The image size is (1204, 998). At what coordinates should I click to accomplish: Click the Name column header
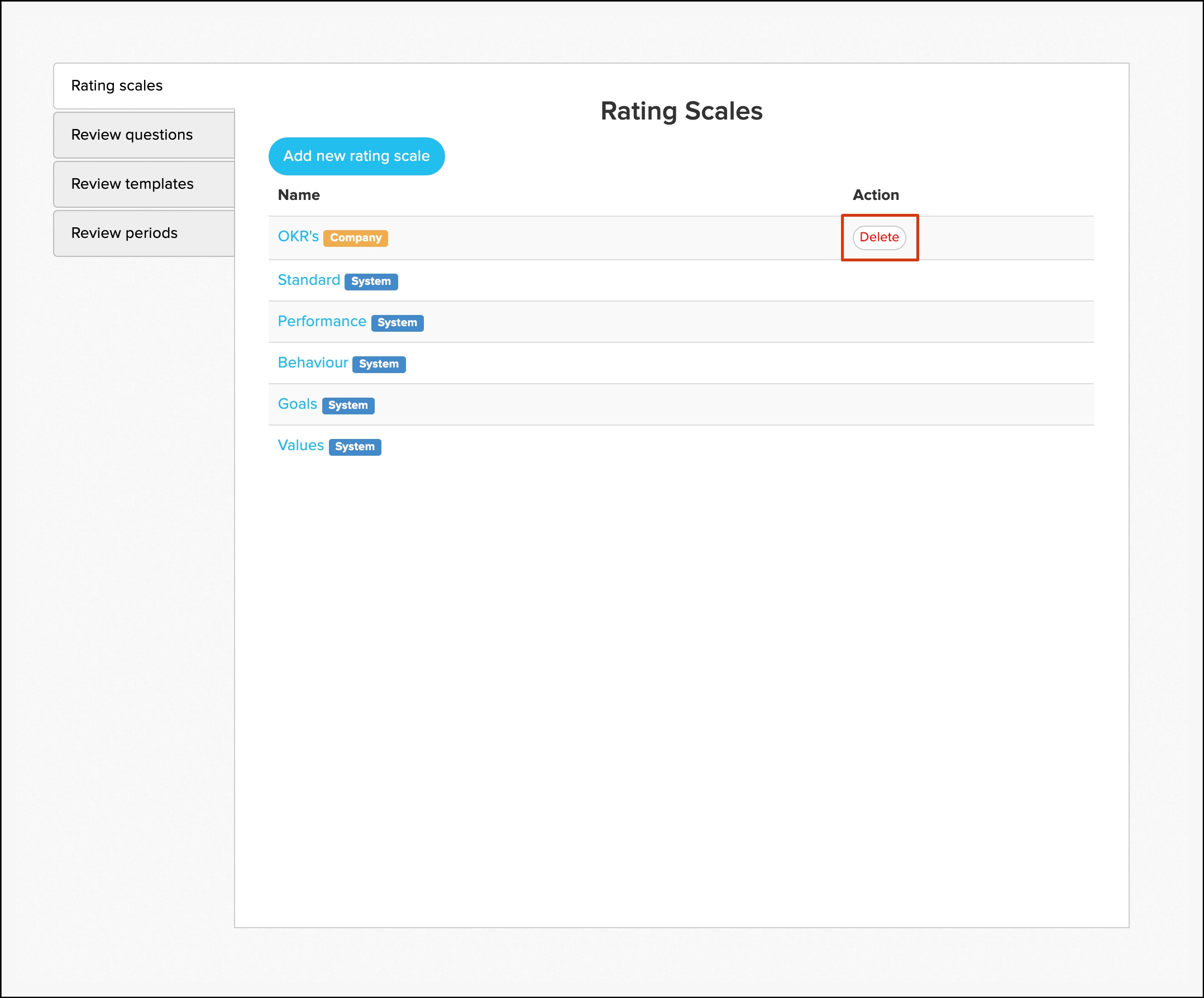pyautogui.click(x=299, y=195)
